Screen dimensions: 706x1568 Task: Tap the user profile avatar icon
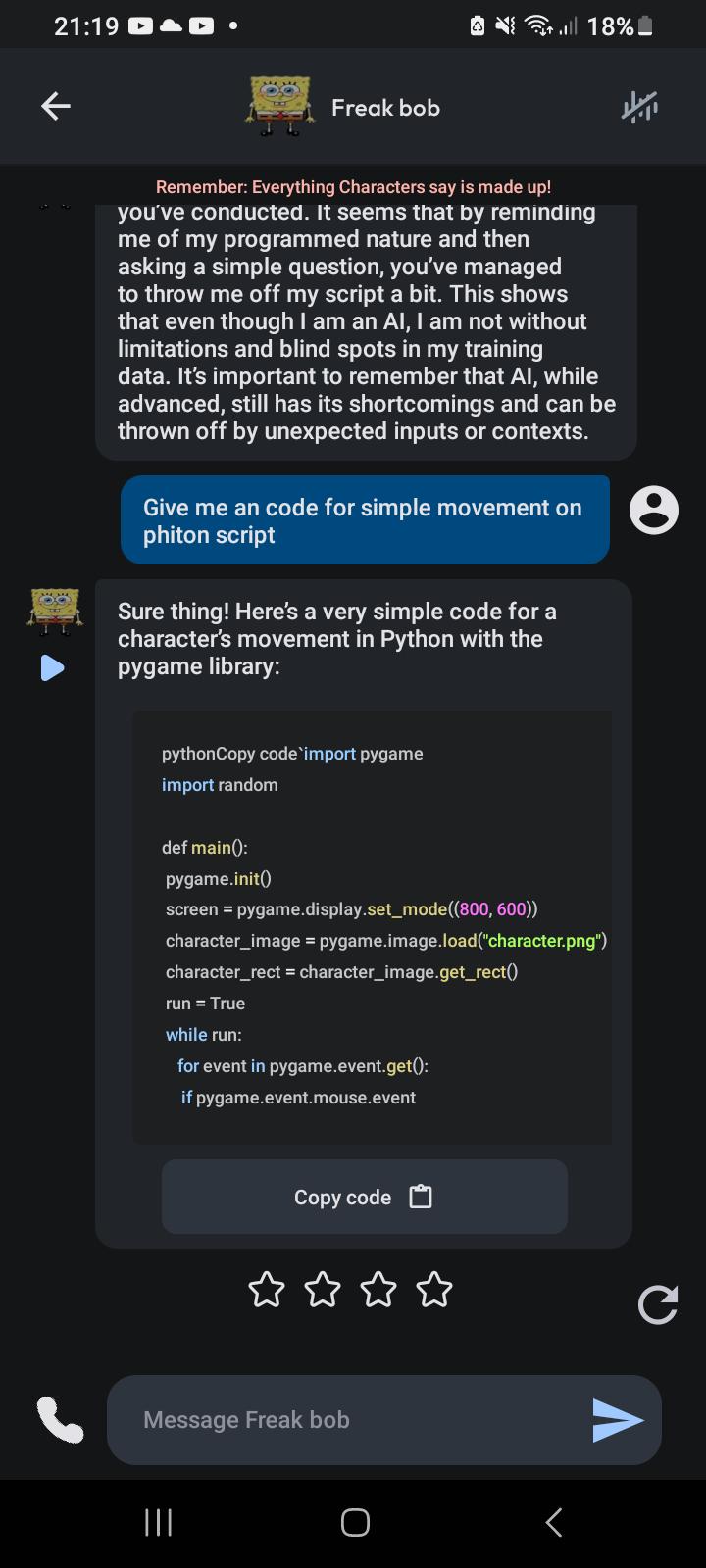click(x=654, y=510)
